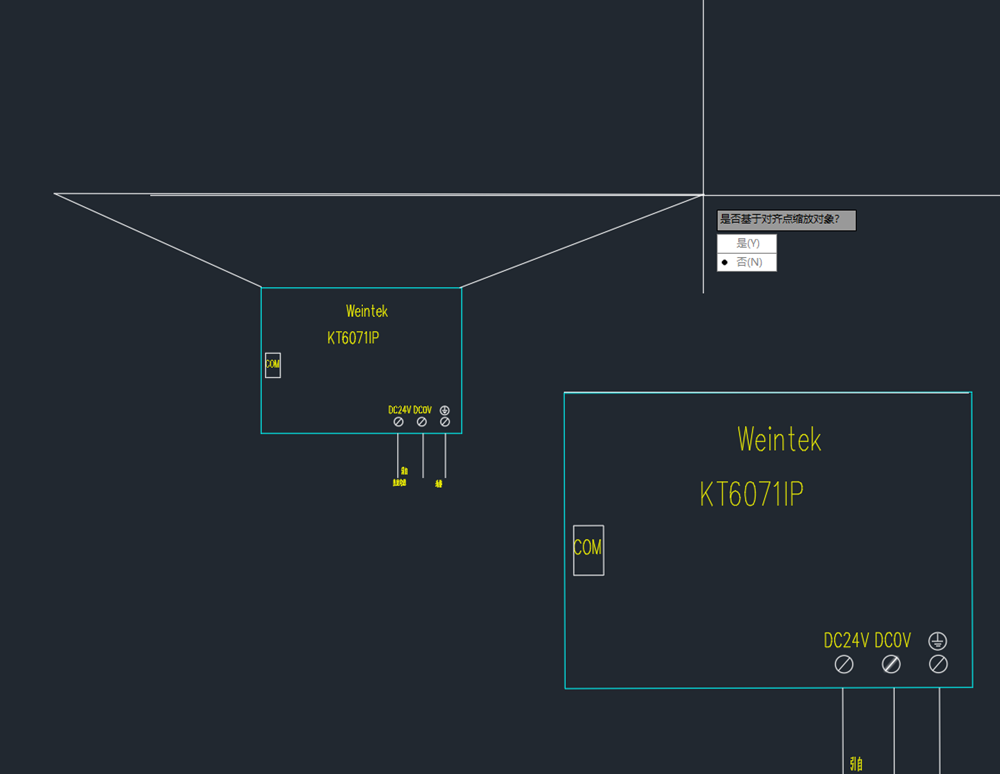This screenshot has height=774, width=1000.
Task: Select the Weintek text in the large drawing
Action: [779, 440]
